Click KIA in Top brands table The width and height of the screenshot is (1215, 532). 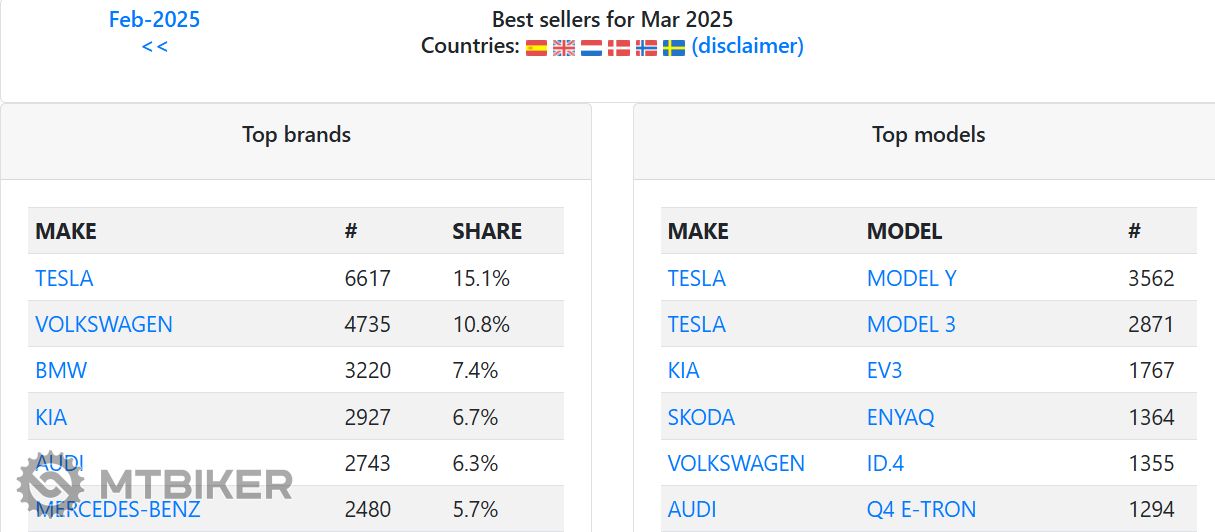(51, 417)
